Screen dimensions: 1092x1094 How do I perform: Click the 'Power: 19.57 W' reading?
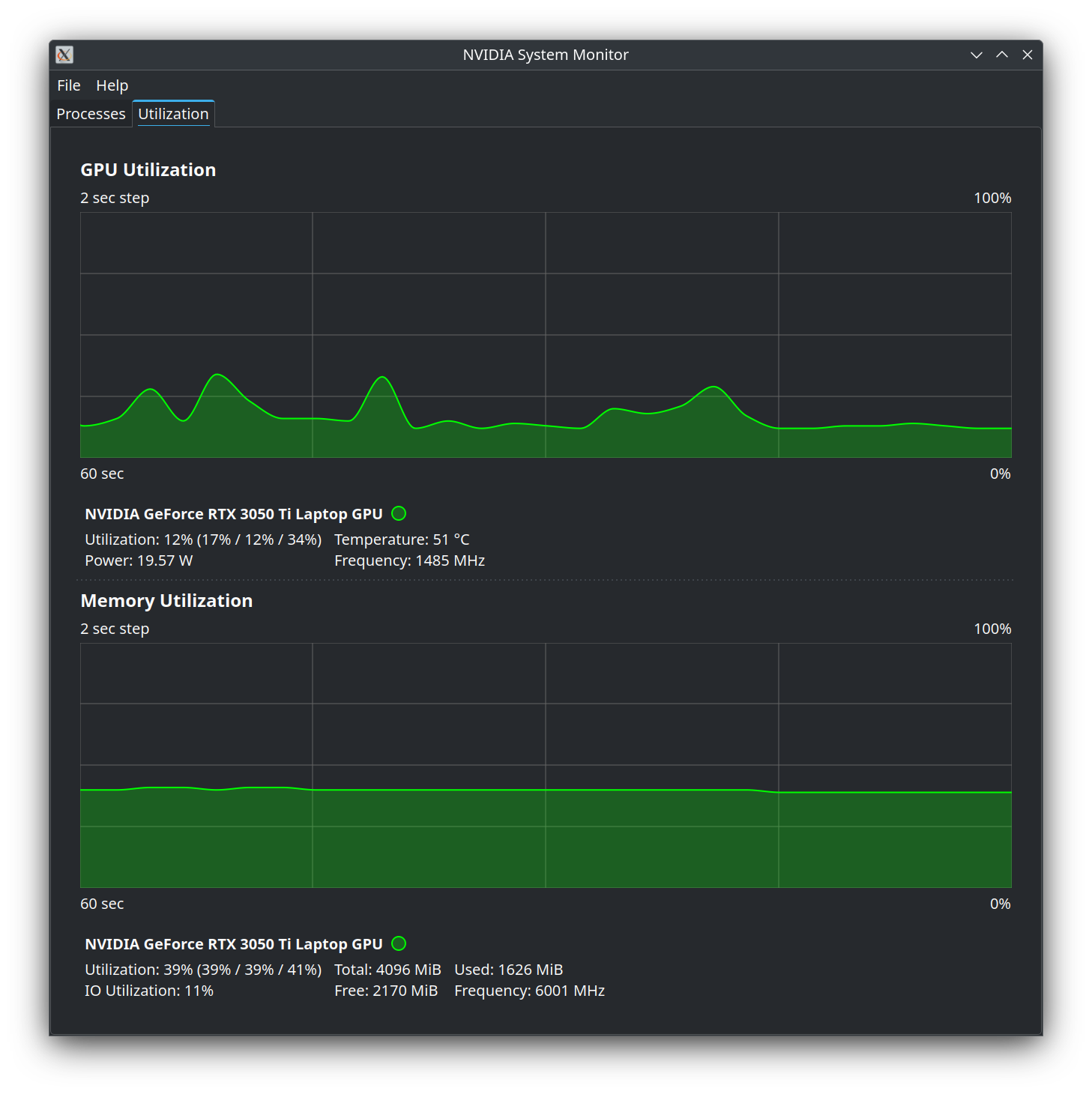[139, 560]
